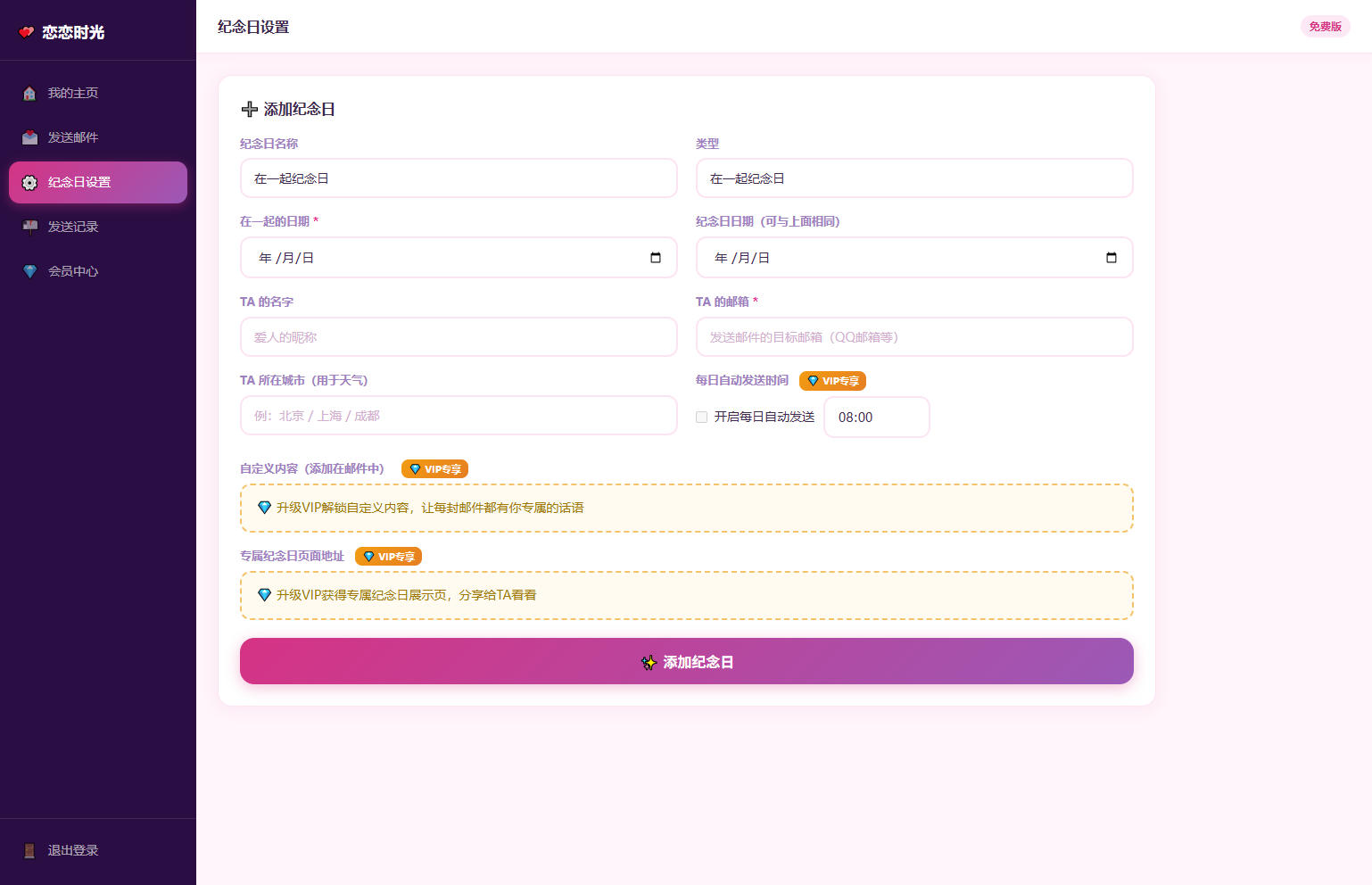The width and height of the screenshot is (1372, 885).
Task: Click sparkle icon on 添加纪念日 button
Action: tap(649, 662)
